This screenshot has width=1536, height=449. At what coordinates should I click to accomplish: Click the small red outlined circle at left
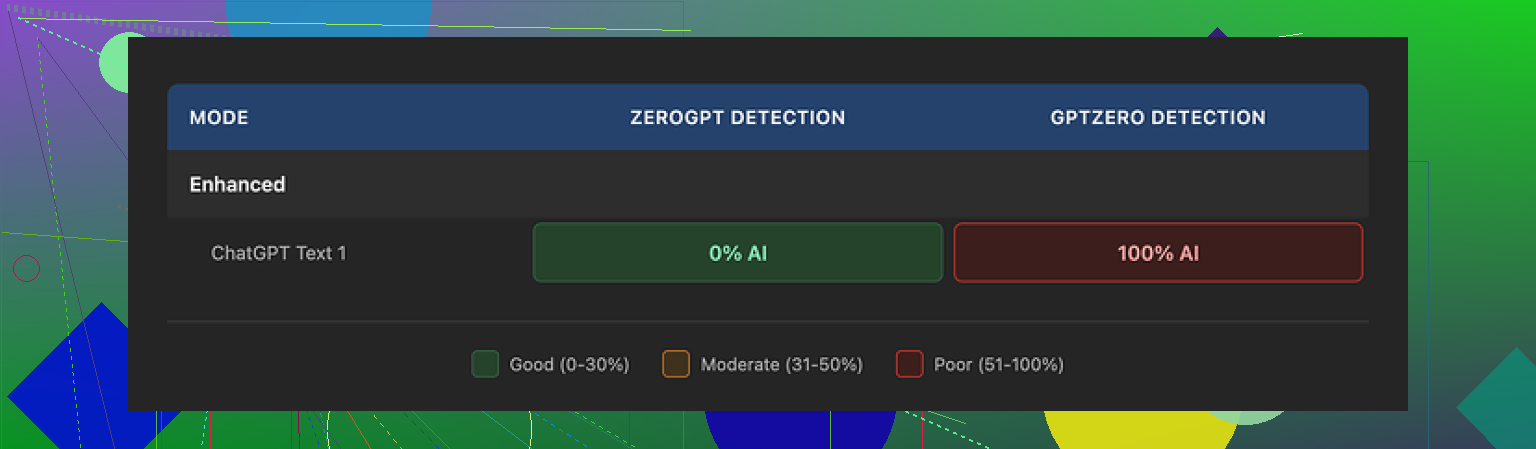(26, 268)
